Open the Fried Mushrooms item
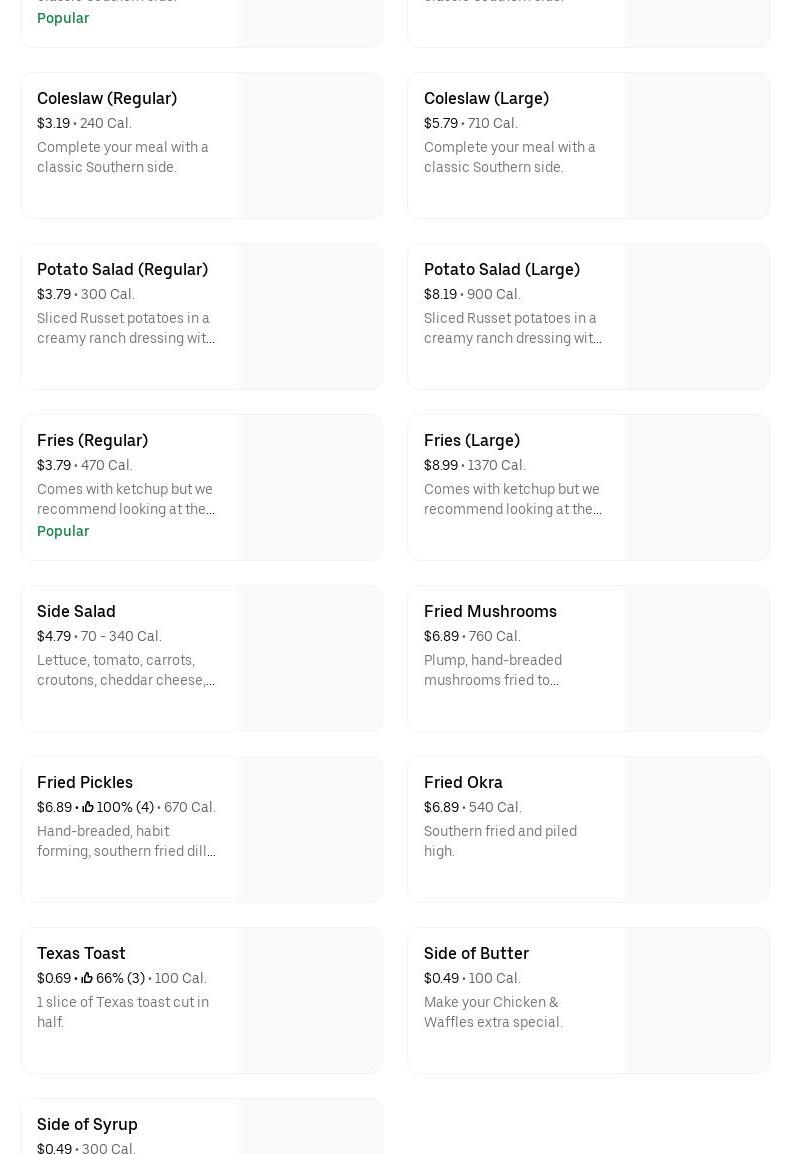Viewport: 804px width, 1154px height. (490, 611)
